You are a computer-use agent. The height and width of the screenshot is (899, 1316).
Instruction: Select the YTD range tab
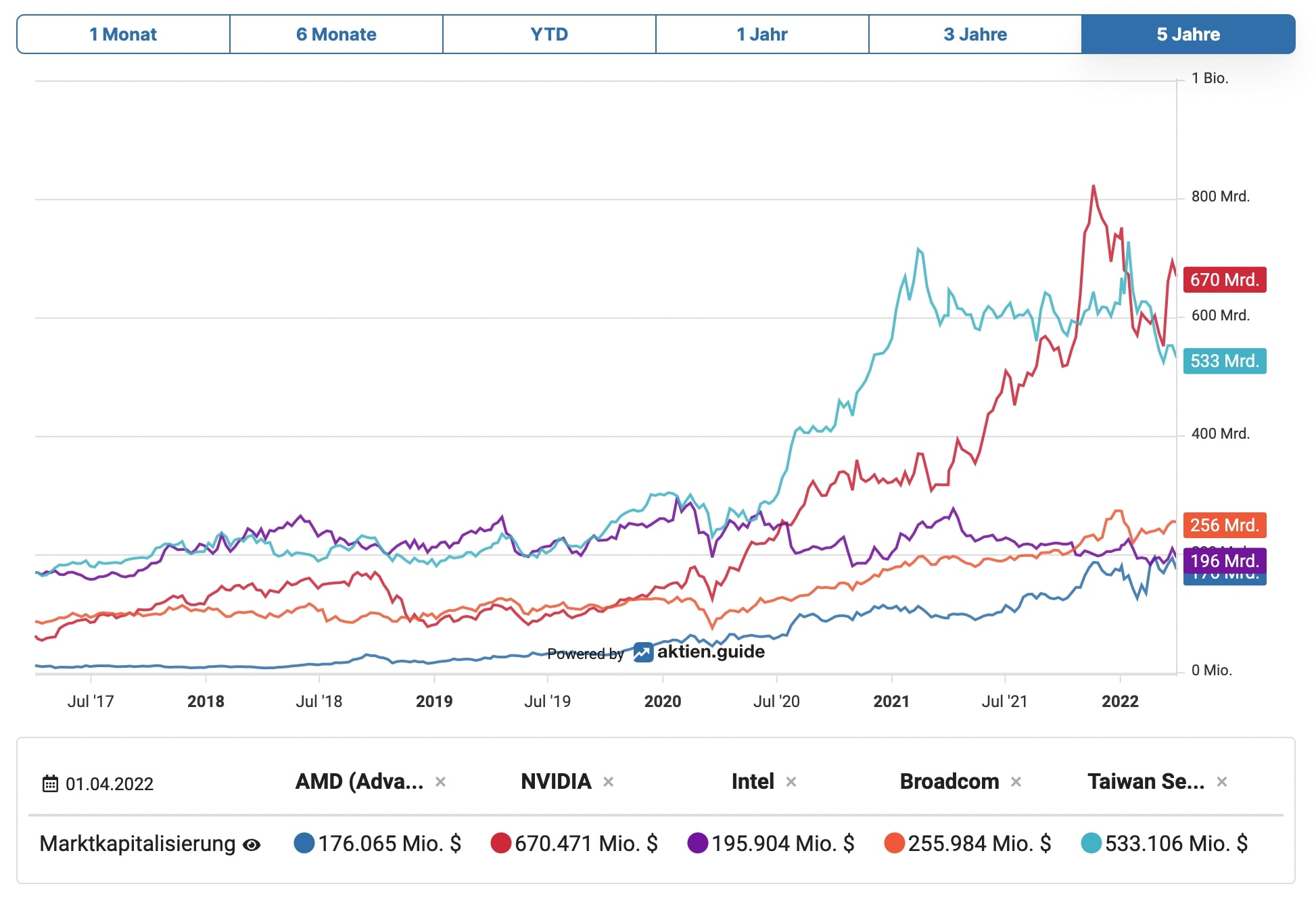[549, 34]
